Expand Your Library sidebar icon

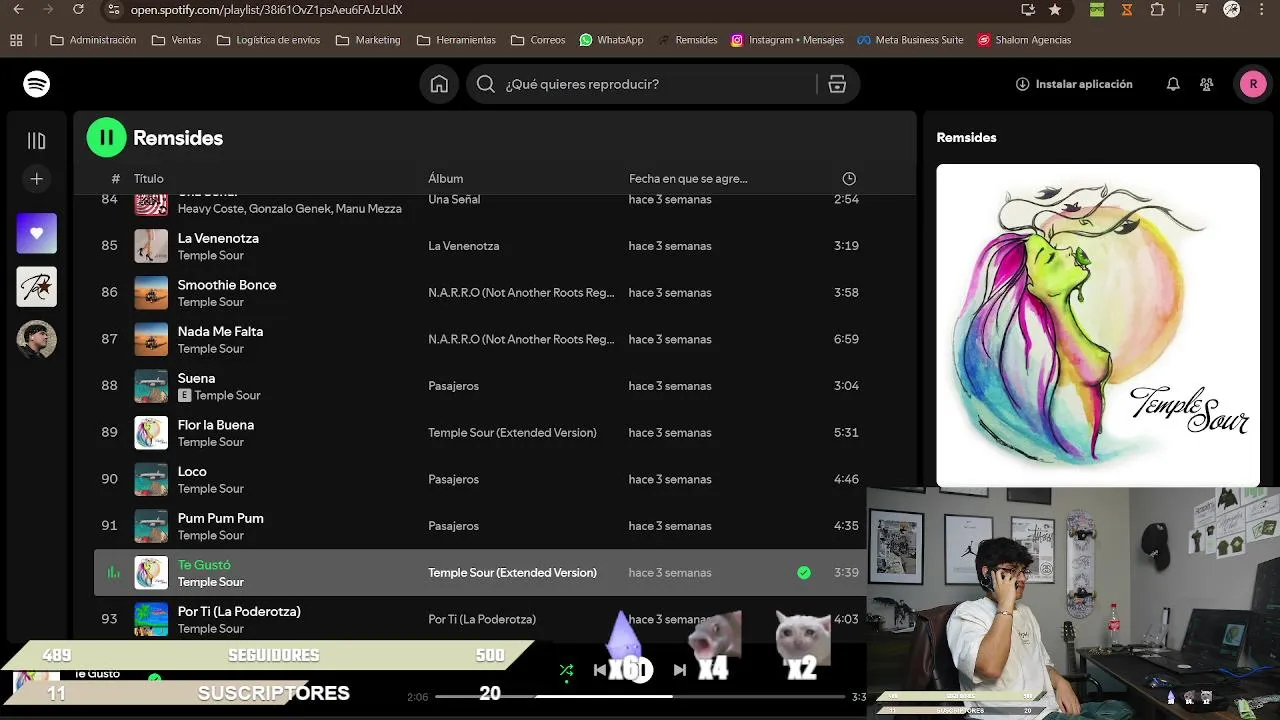pyautogui.click(x=37, y=141)
